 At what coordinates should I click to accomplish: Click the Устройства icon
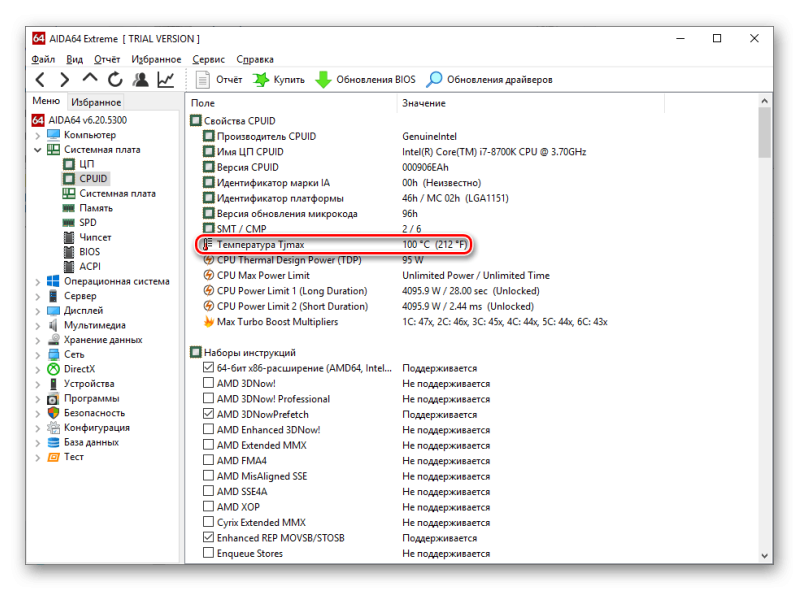pos(53,384)
